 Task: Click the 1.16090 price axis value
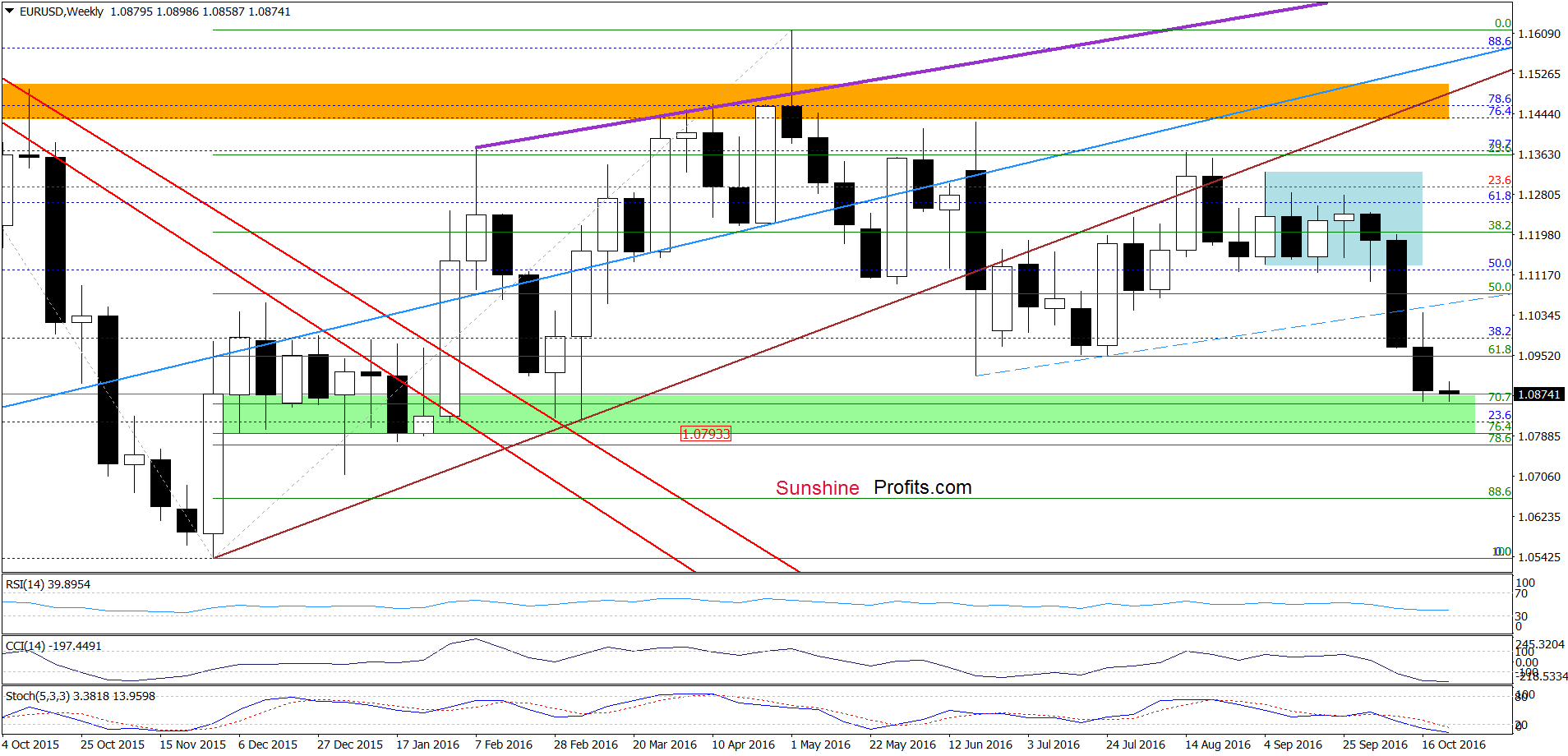[1538, 34]
